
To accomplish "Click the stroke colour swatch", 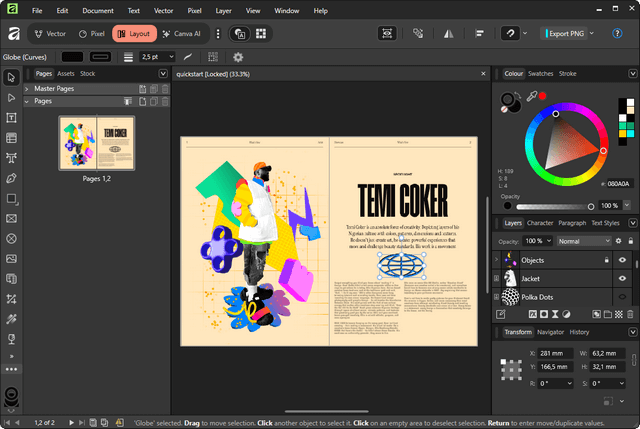I will click(100, 57).
